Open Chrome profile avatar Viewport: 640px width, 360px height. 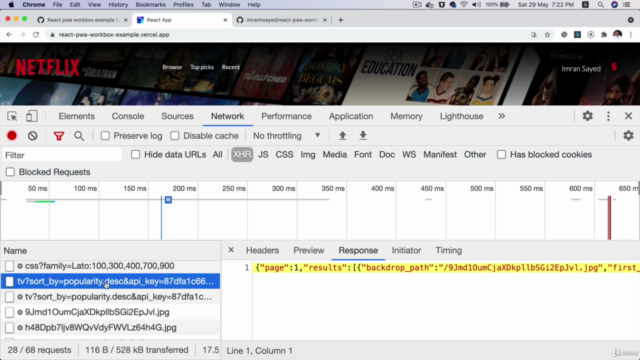pyautogui.click(x=617, y=35)
